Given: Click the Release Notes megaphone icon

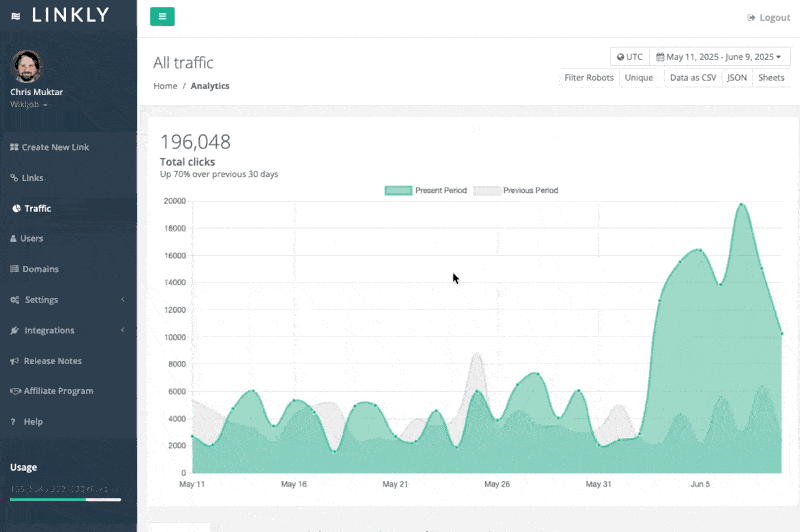Looking at the screenshot, I should click(x=14, y=361).
